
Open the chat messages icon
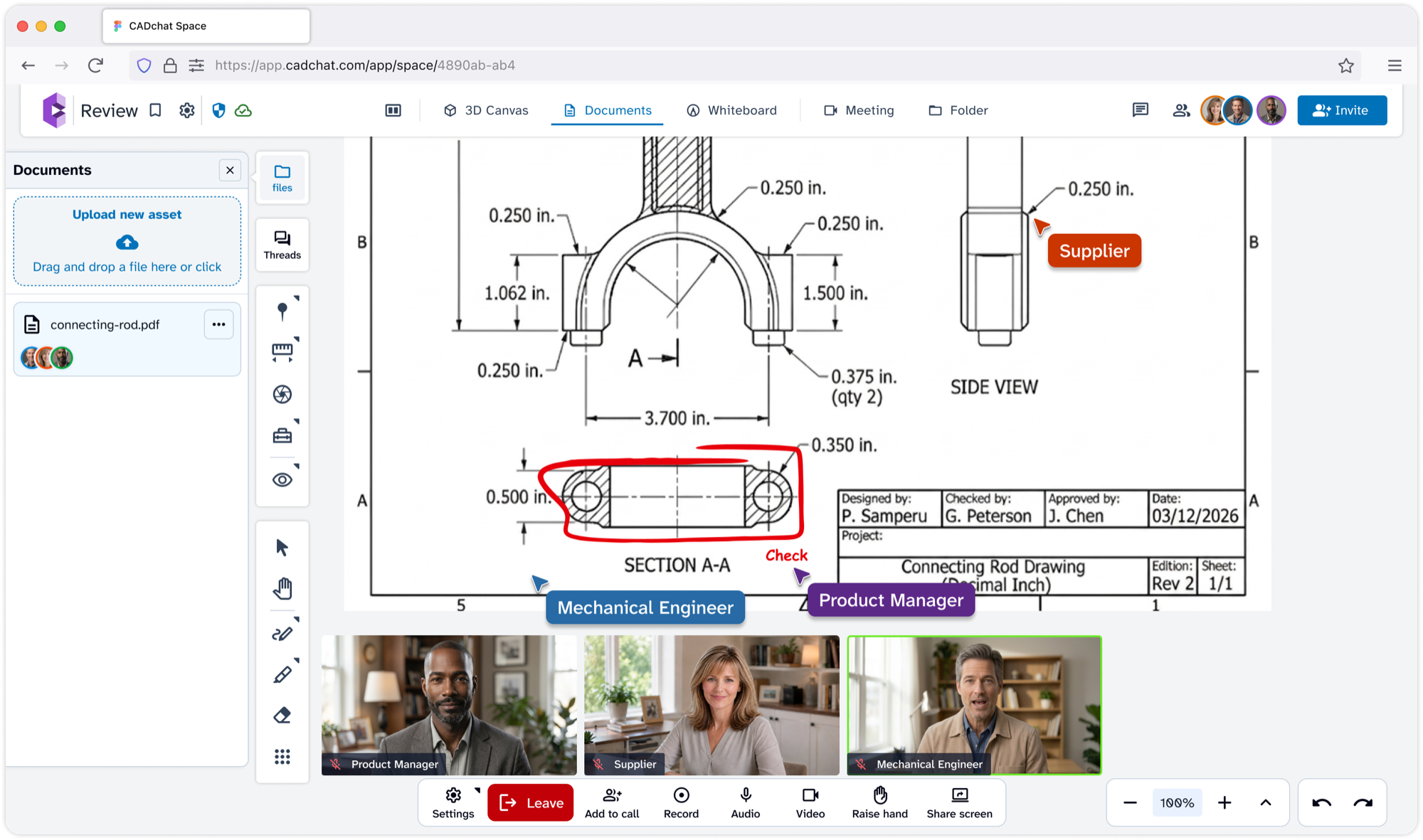[x=1141, y=110]
